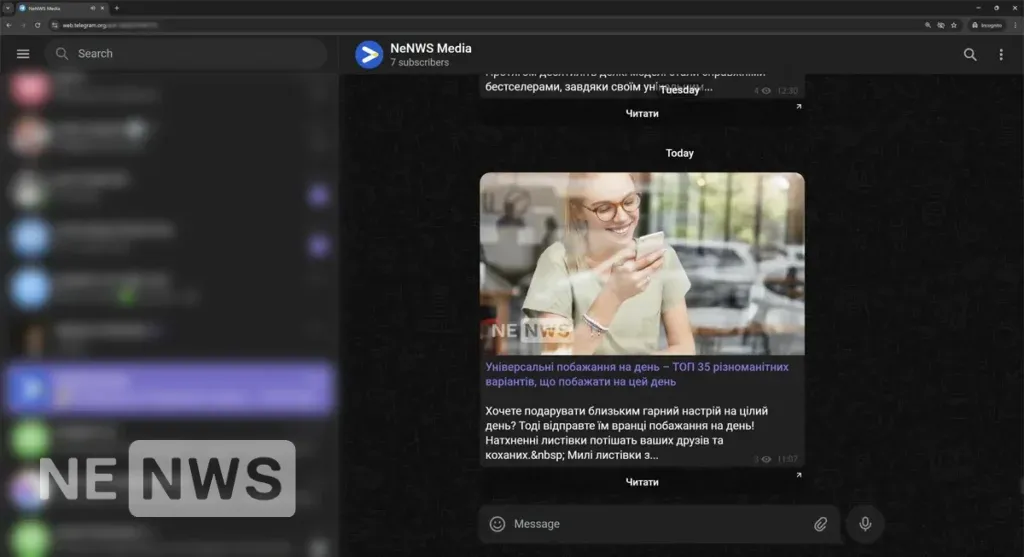This screenshot has height=557, width=1024.
Task: Open the photo of woman with phone
Action: coord(642,264)
